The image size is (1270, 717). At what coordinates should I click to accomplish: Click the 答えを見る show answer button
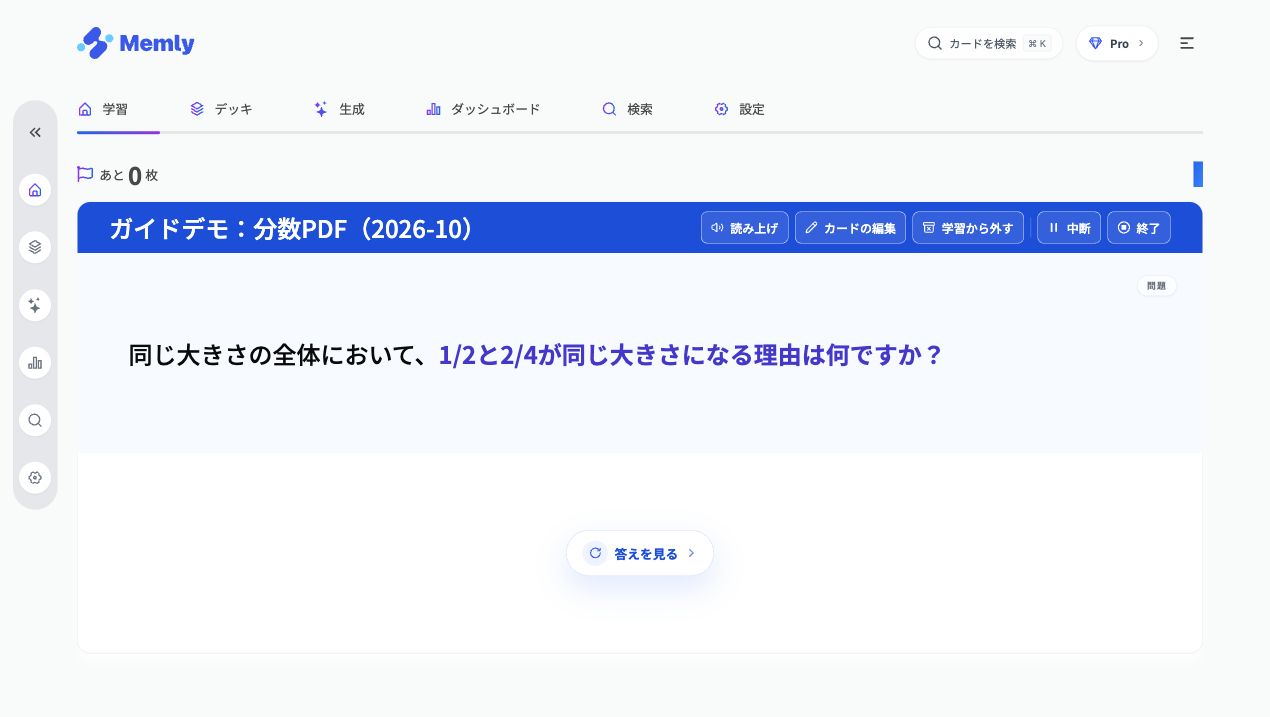pyautogui.click(x=640, y=553)
